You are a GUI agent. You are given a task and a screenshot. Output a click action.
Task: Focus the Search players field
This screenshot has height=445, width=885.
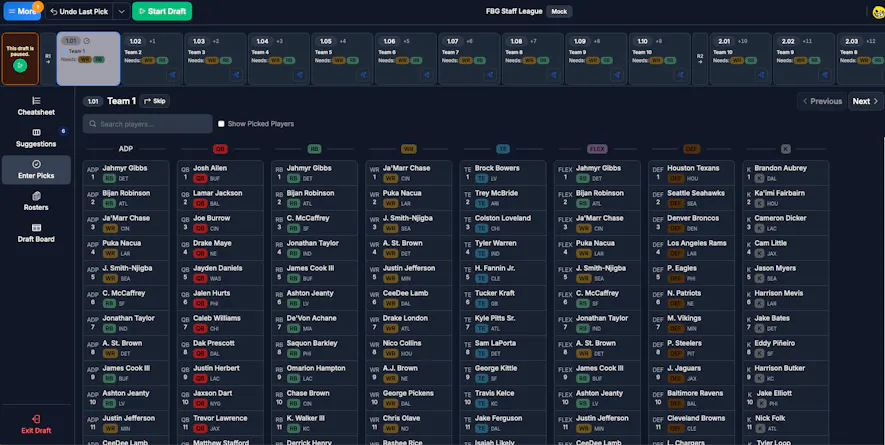148,124
